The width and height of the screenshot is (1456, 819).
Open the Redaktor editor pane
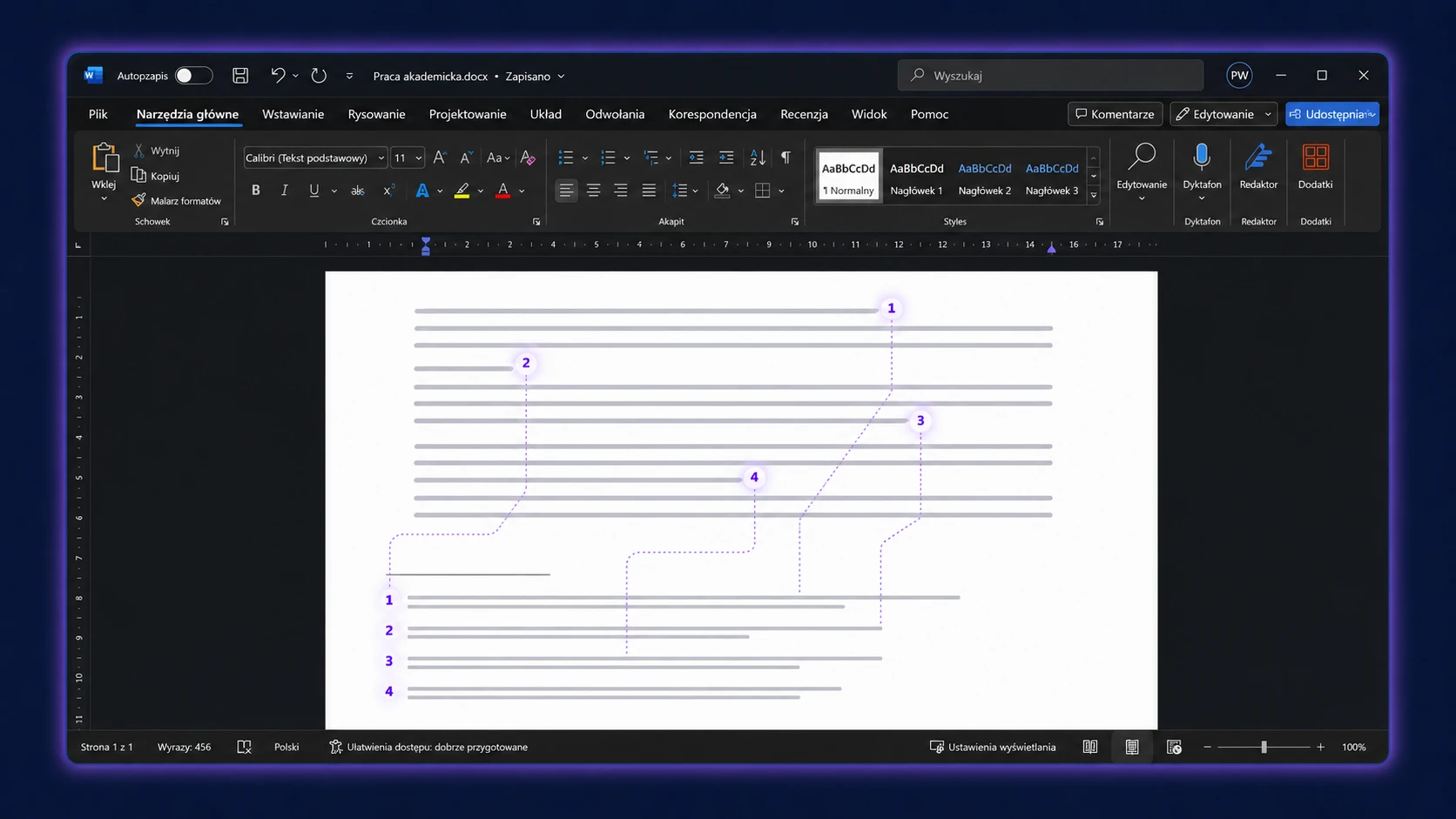[1258, 166]
